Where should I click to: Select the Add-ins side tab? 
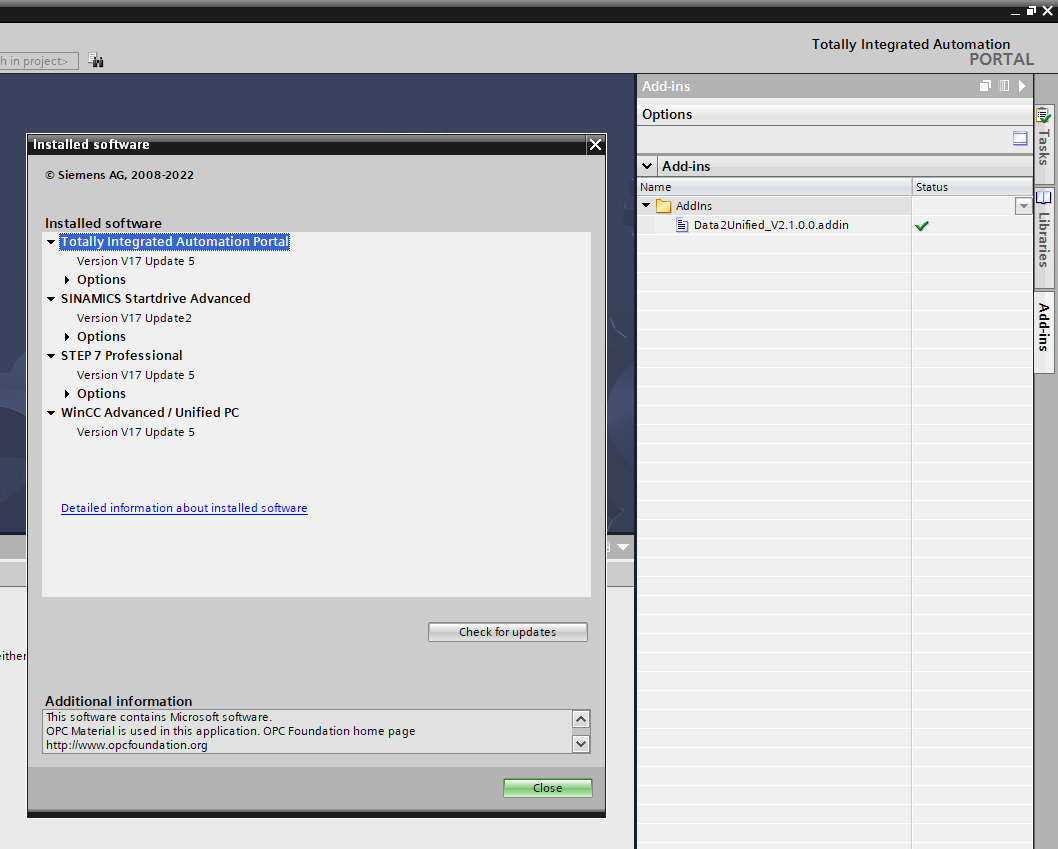click(1044, 331)
